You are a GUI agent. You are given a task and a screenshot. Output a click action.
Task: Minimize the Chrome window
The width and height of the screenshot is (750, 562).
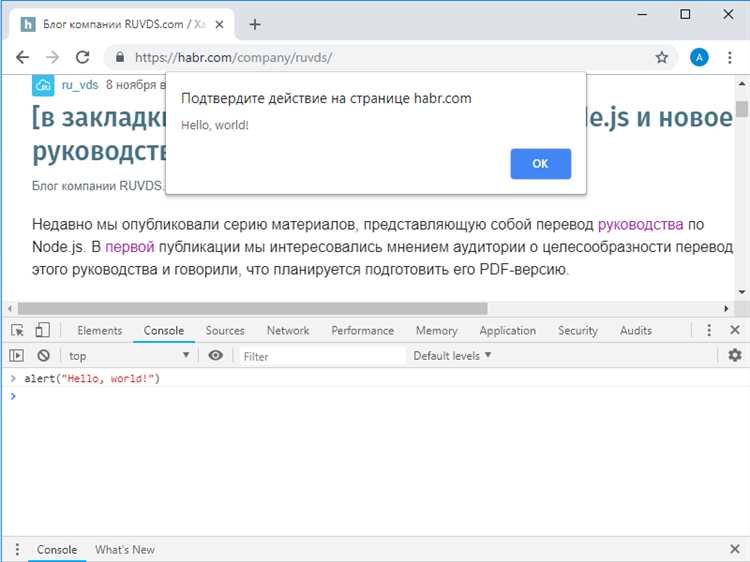[x=642, y=14]
